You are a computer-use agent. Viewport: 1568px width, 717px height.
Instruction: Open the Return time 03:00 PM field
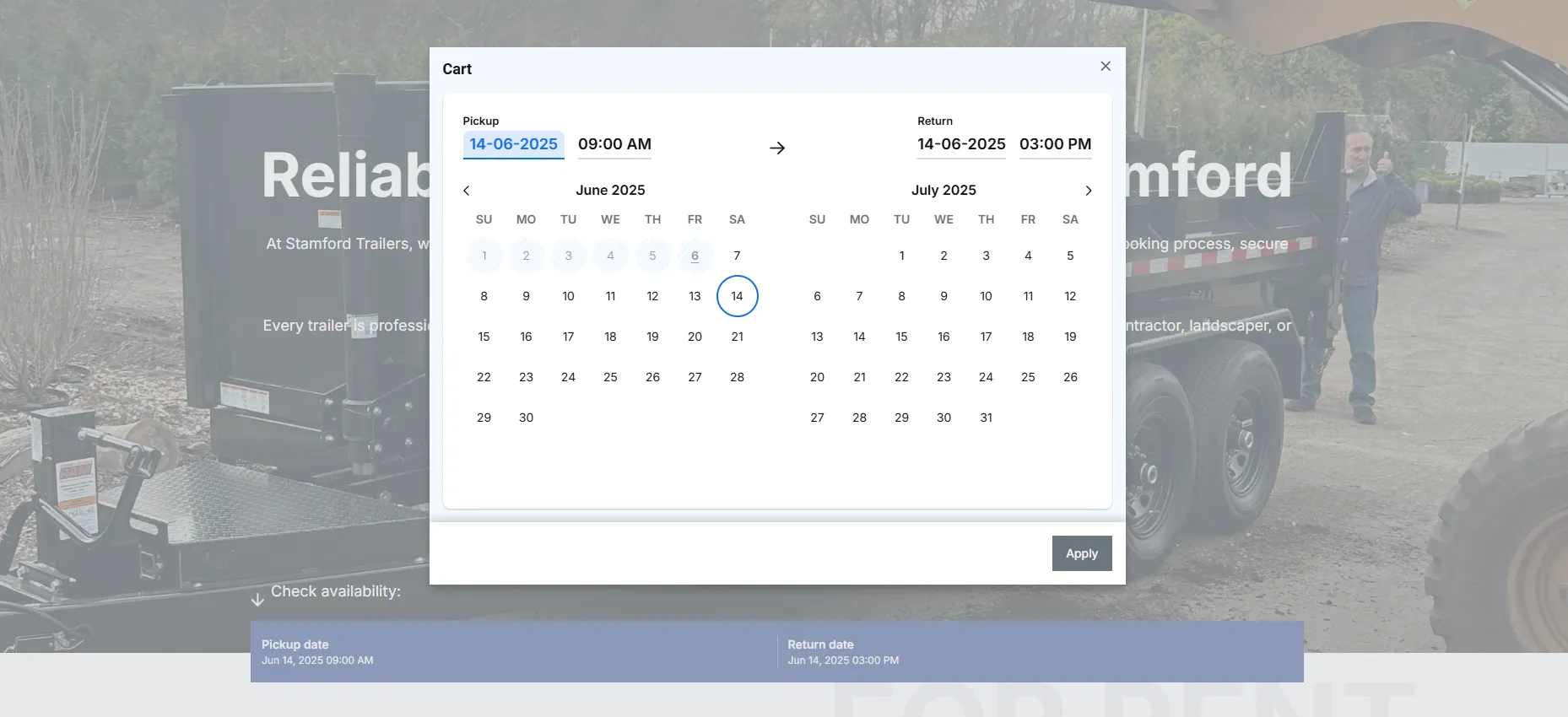point(1056,144)
